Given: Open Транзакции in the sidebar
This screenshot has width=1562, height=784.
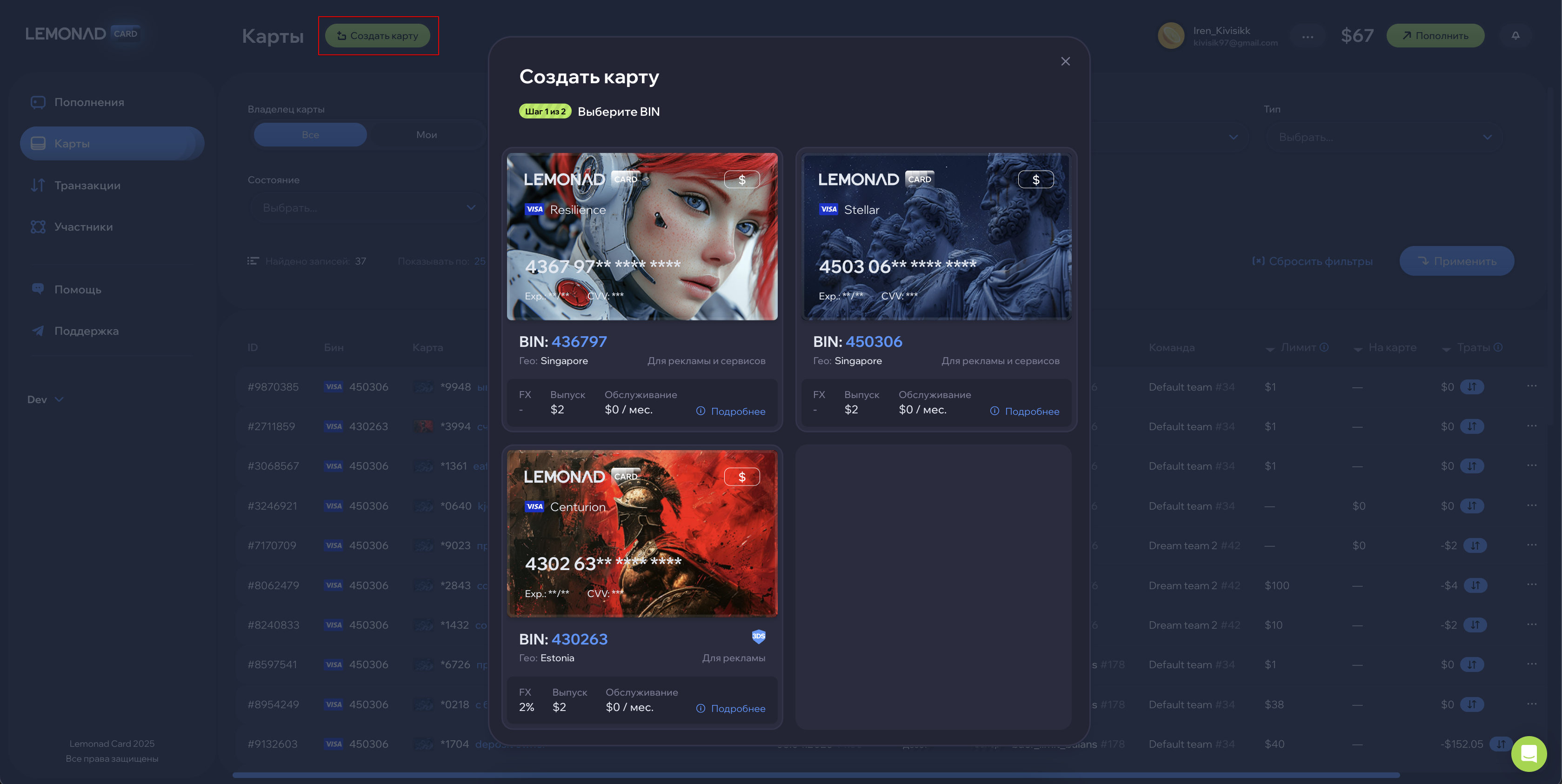Looking at the screenshot, I should tap(87, 186).
